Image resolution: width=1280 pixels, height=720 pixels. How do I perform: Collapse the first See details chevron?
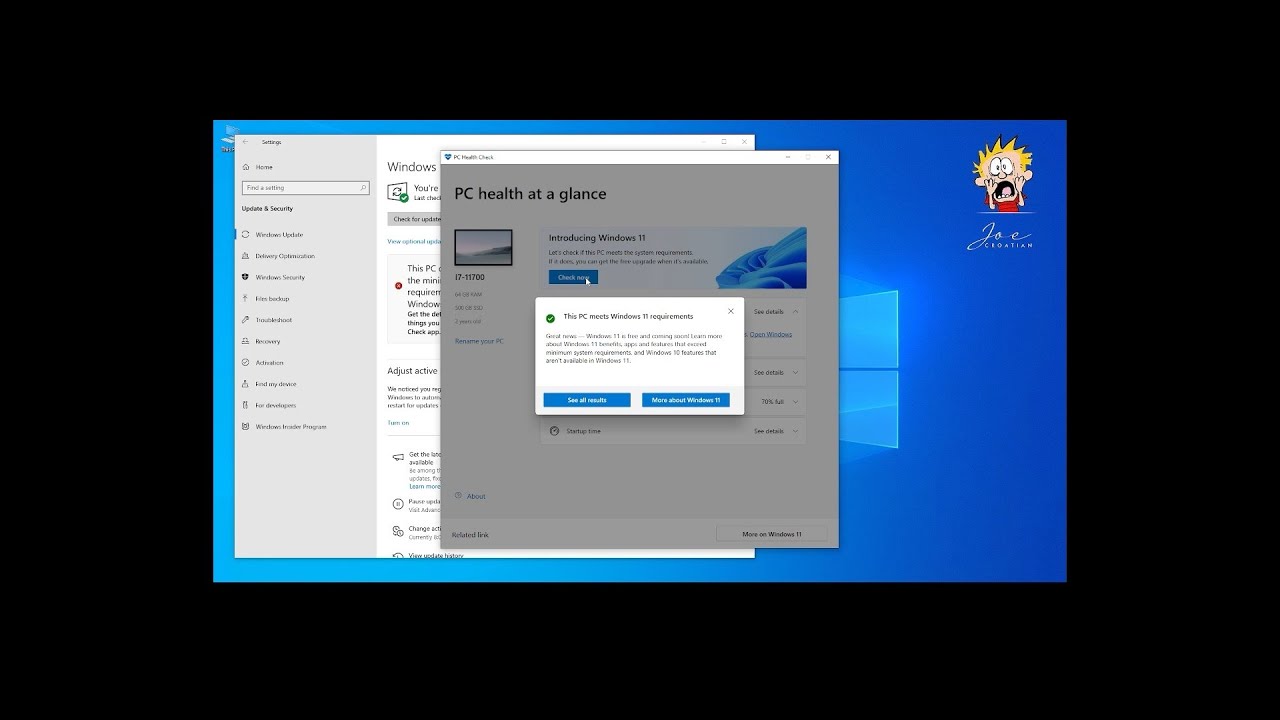796,312
